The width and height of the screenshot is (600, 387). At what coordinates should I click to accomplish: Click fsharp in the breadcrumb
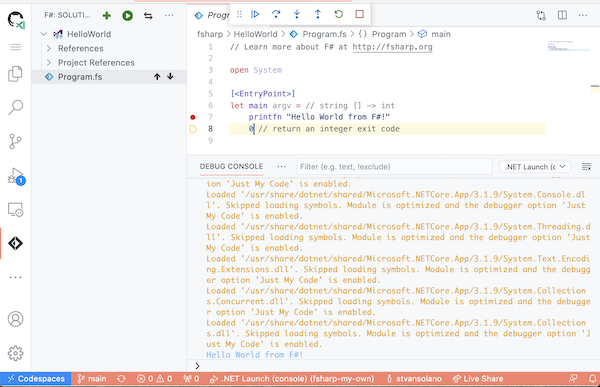(x=210, y=34)
